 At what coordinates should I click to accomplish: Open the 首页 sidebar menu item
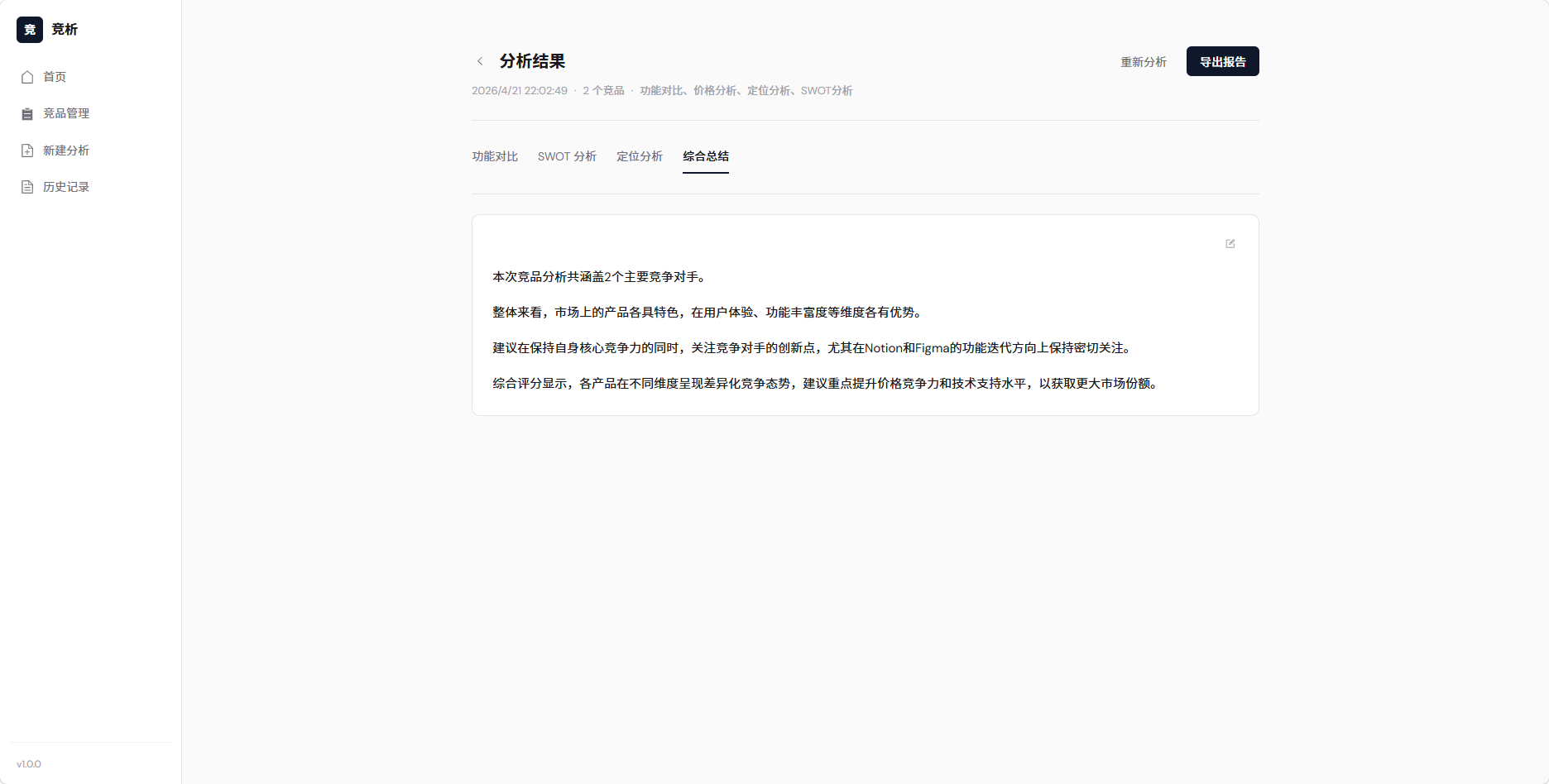[55, 77]
